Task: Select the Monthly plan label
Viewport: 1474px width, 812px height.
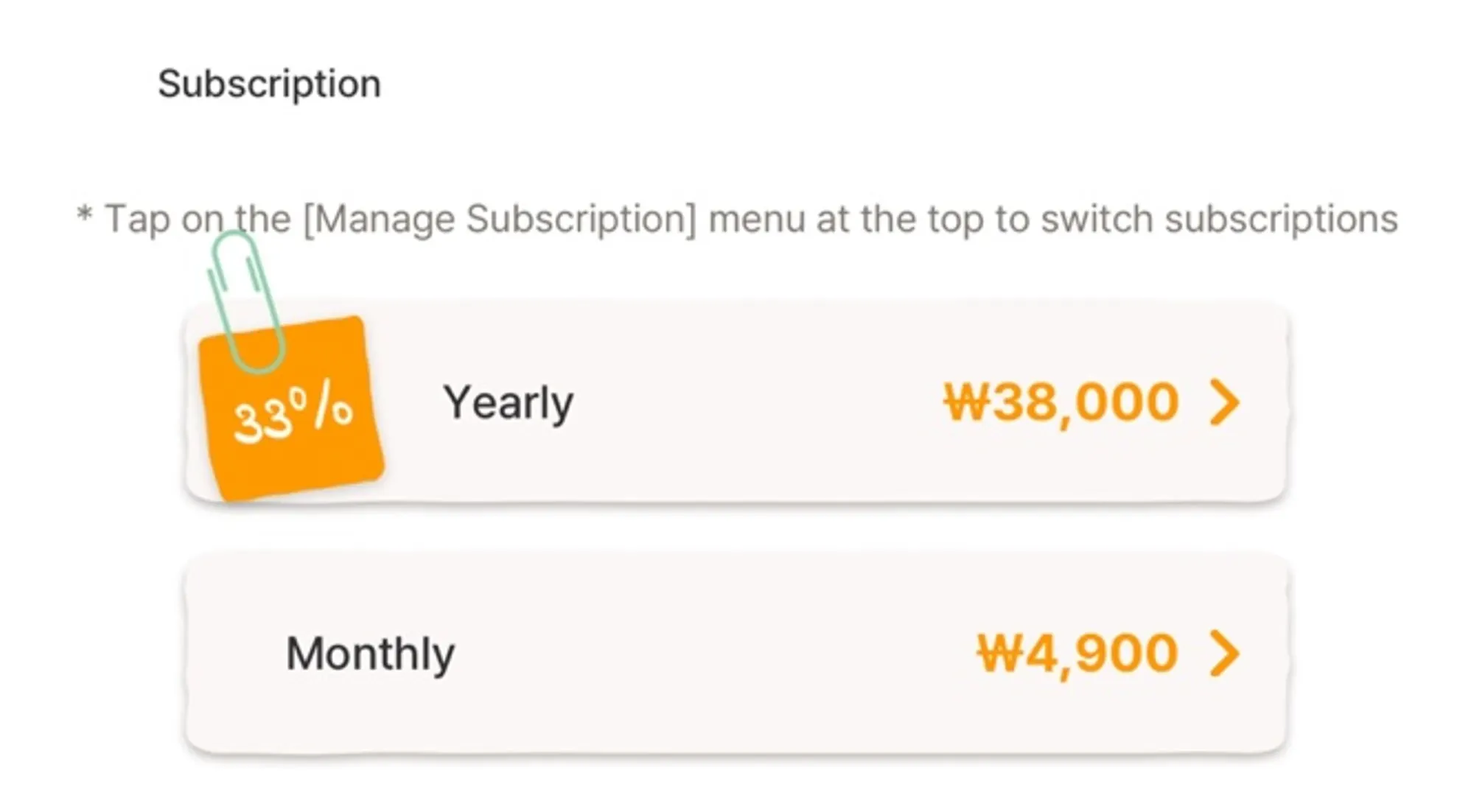Action: coord(370,654)
